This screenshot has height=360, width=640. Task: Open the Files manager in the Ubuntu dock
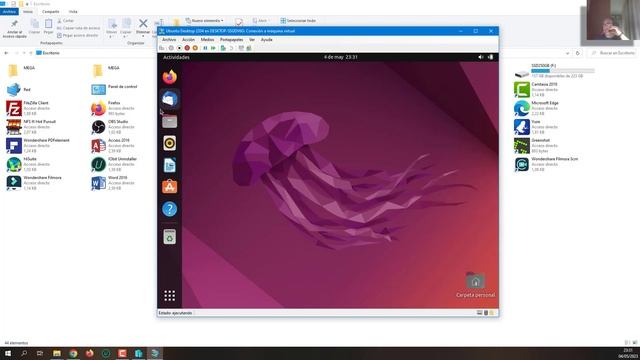point(170,121)
